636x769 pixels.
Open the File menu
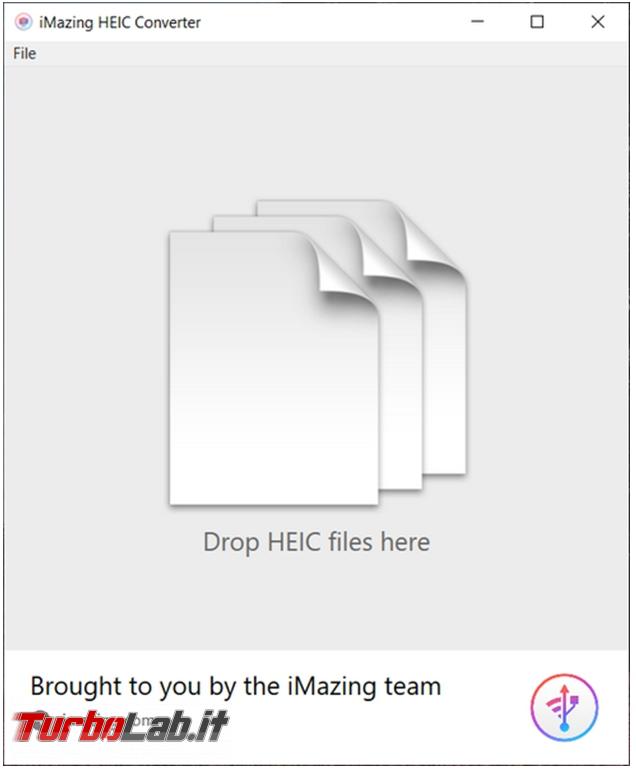(x=25, y=53)
